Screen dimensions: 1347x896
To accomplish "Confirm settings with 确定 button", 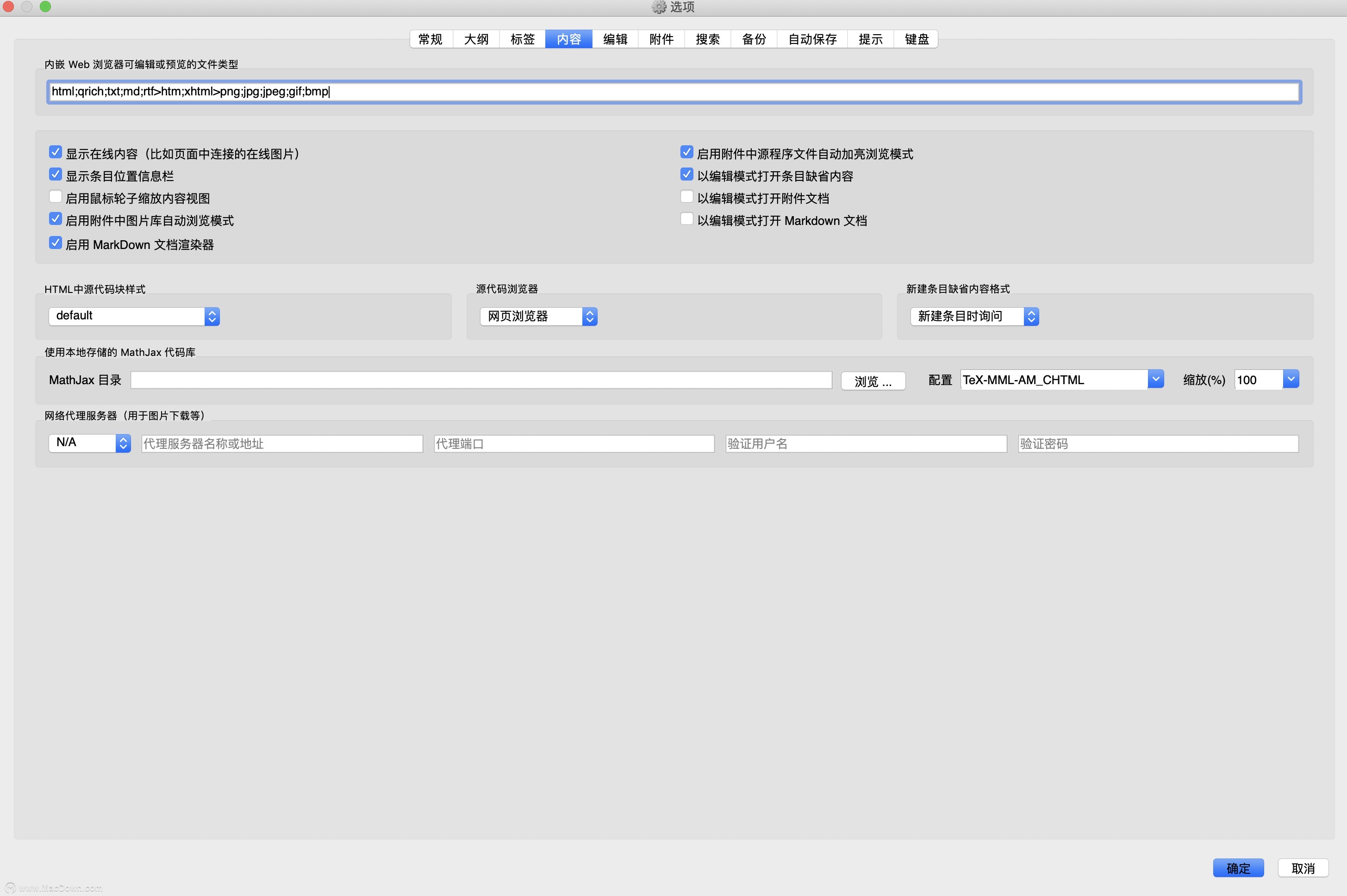I will [1238, 868].
